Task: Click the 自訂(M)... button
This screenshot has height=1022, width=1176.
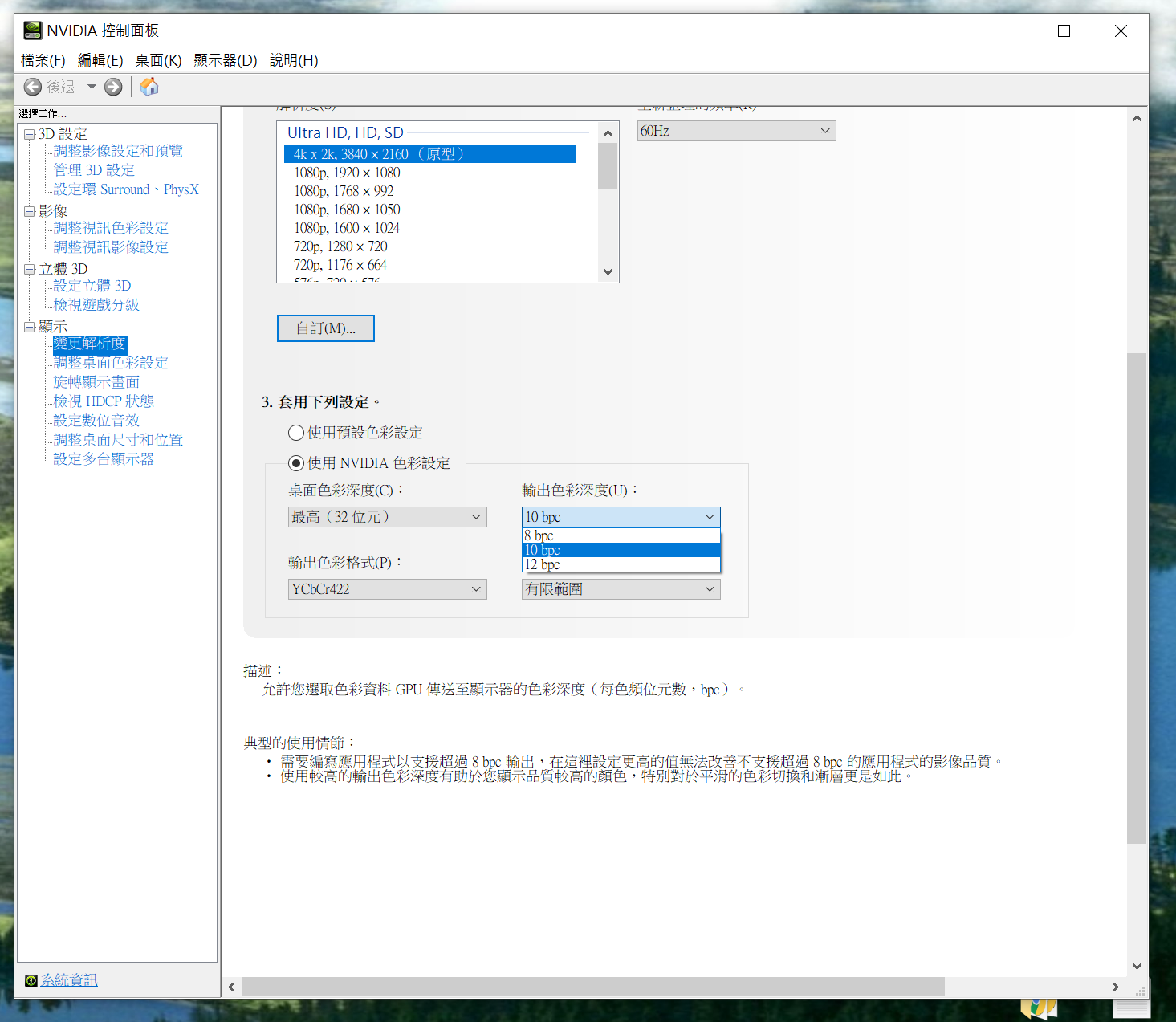Action: pyautogui.click(x=326, y=328)
